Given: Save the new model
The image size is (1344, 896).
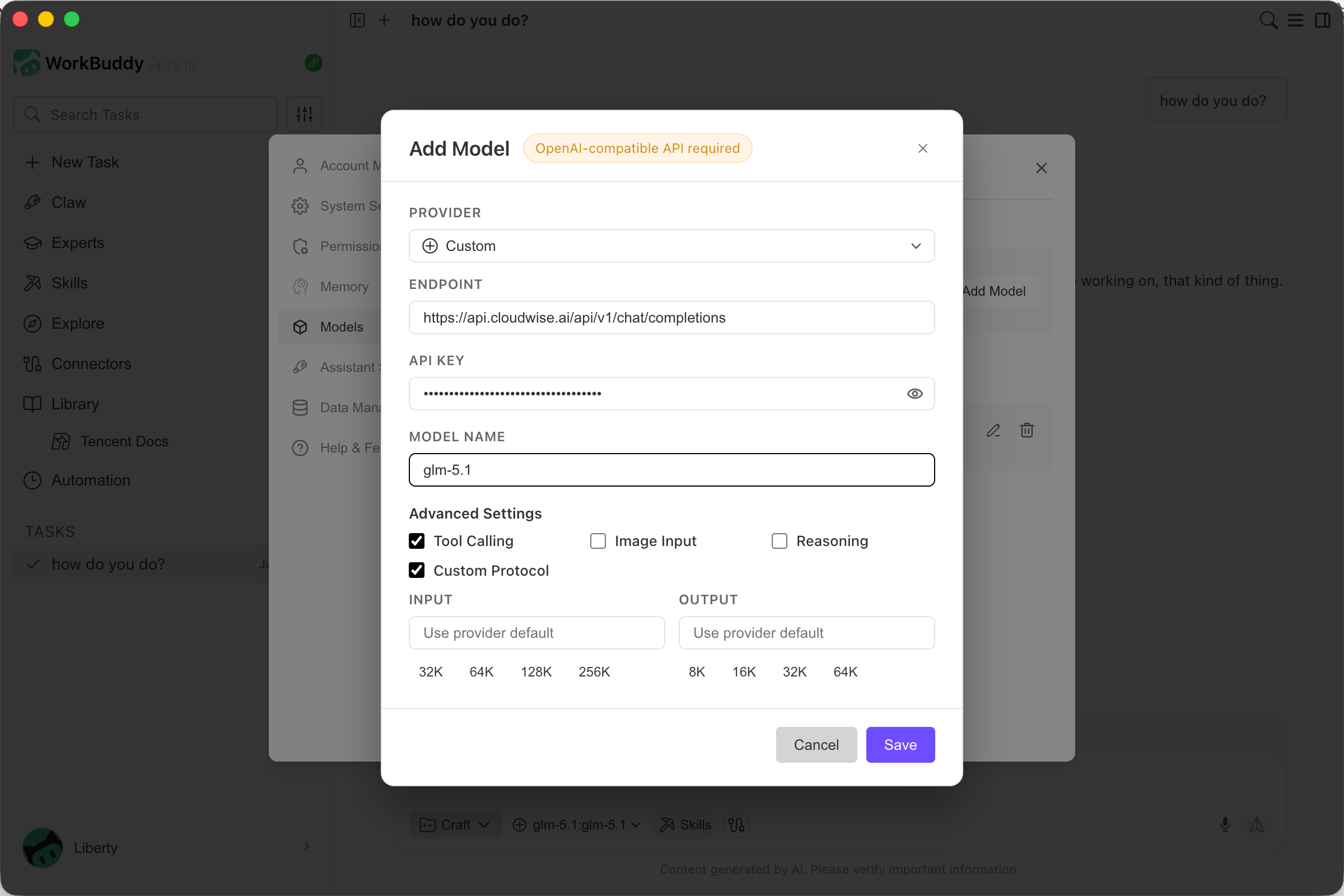Looking at the screenshot, I should (900, 745).
